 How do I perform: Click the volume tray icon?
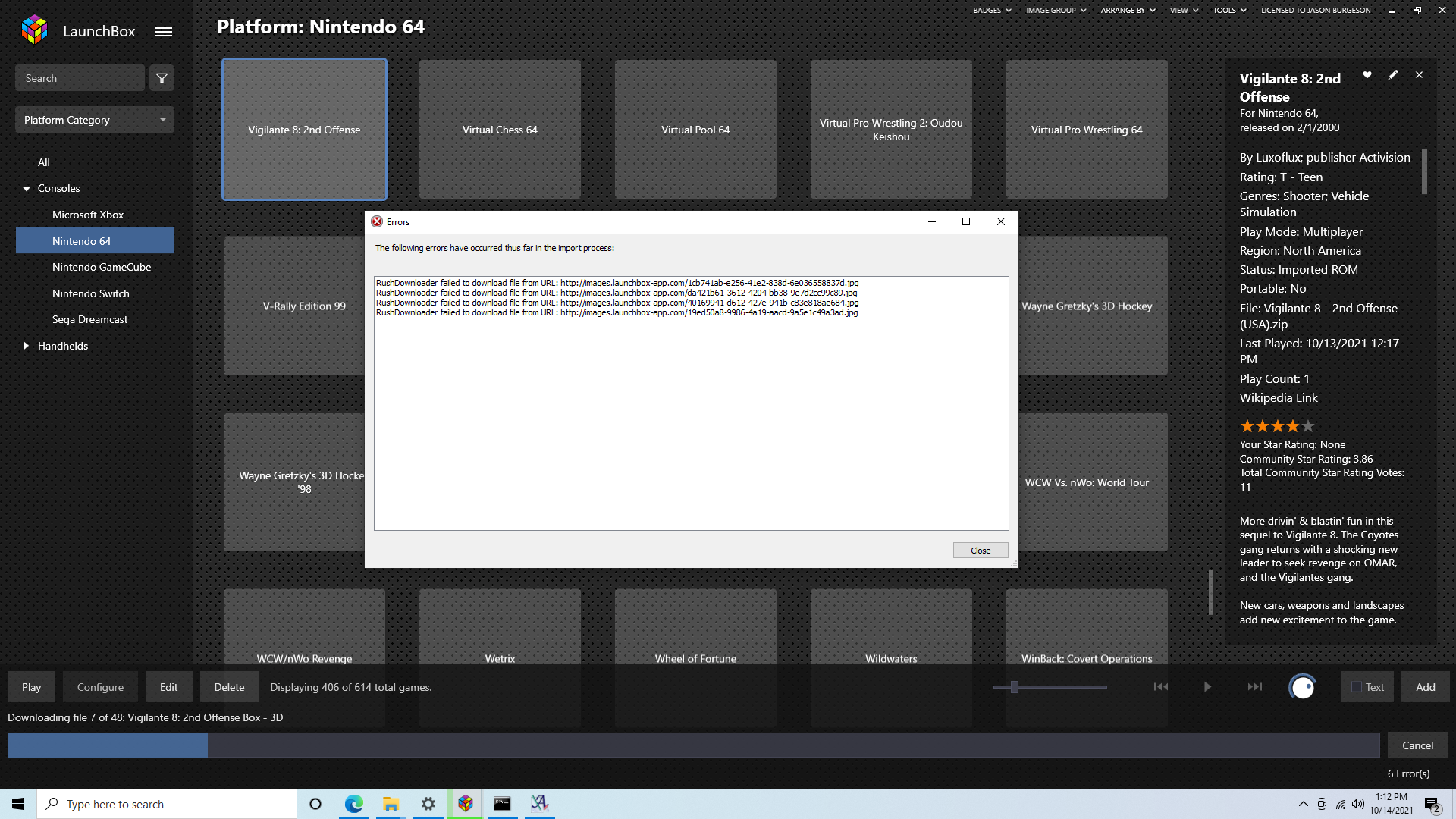point(1358,804)
